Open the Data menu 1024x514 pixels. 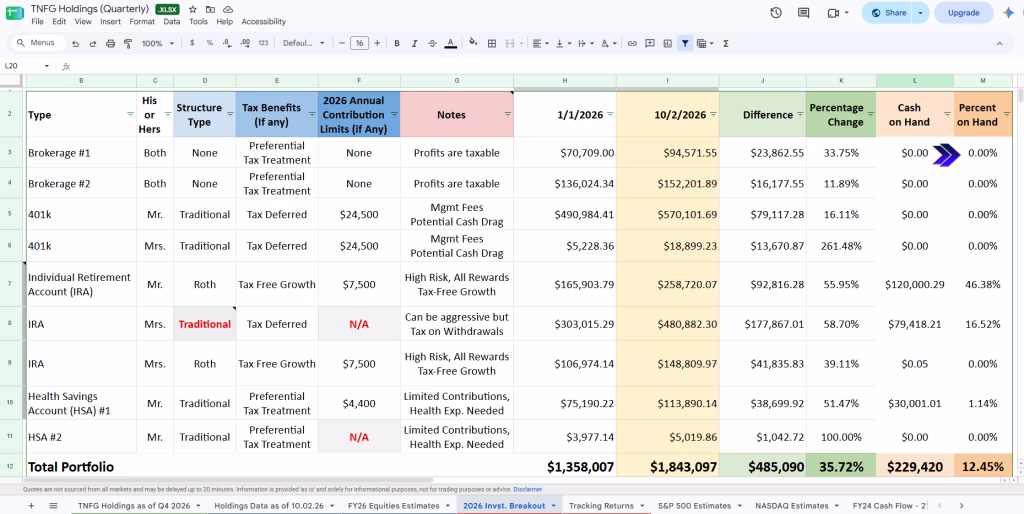(x=172, y=22)
